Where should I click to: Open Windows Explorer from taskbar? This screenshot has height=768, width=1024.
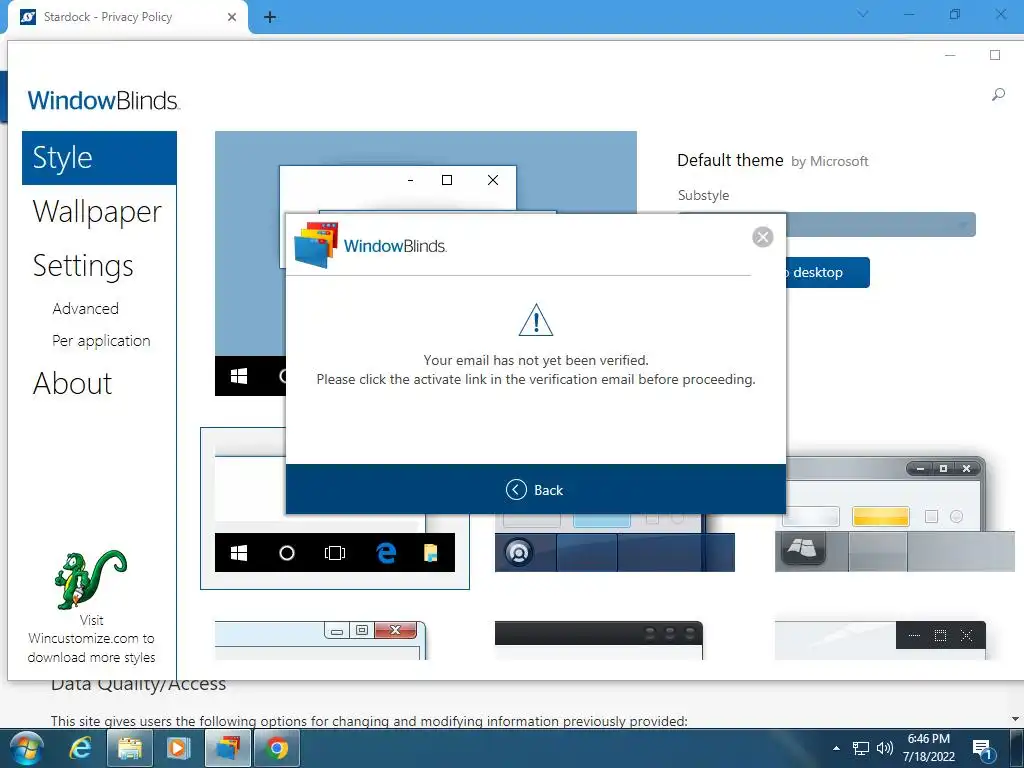tap(129, 748)
